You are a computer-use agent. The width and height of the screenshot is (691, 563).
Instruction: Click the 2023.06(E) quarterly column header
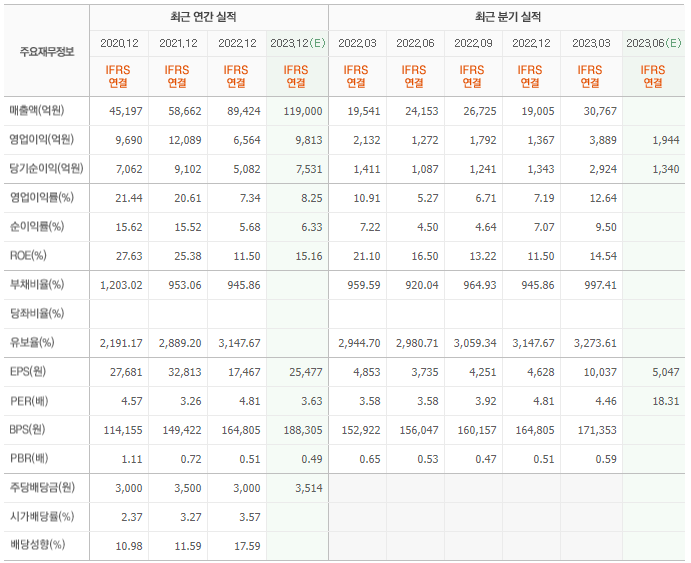tap(654, 43)
